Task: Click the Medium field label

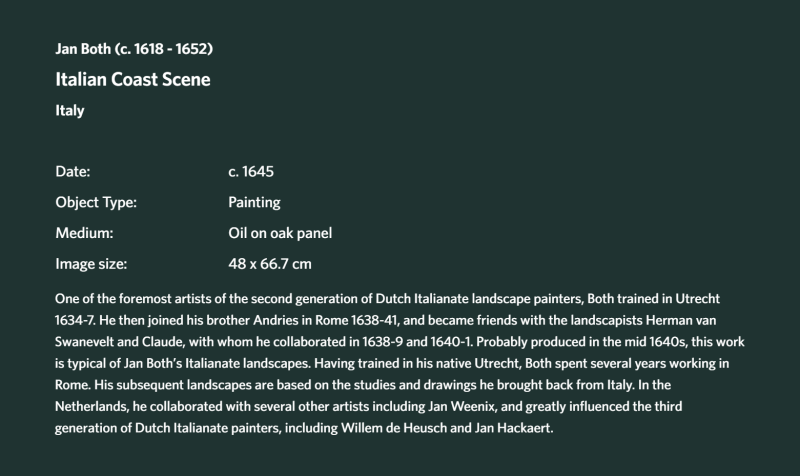Action: click(x=84, y=233)
